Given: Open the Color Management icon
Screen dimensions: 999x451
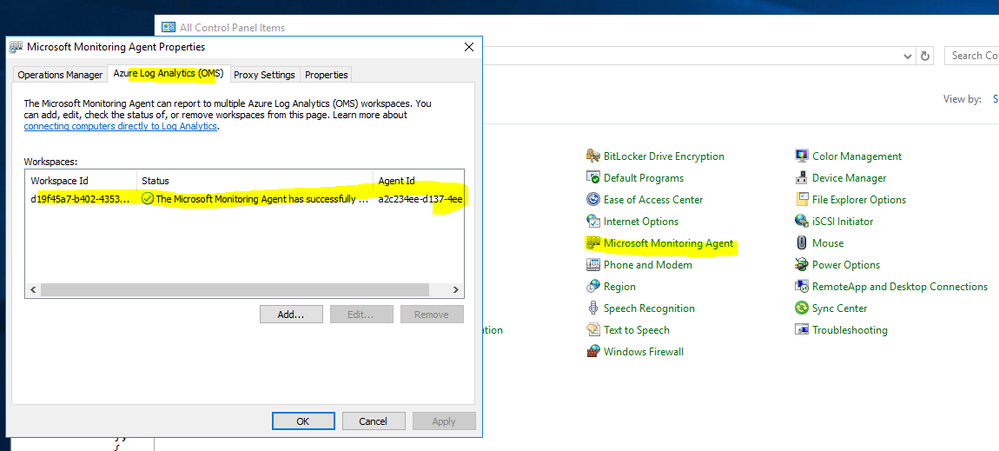Looking at the screenshot, I should click(801, 156).
